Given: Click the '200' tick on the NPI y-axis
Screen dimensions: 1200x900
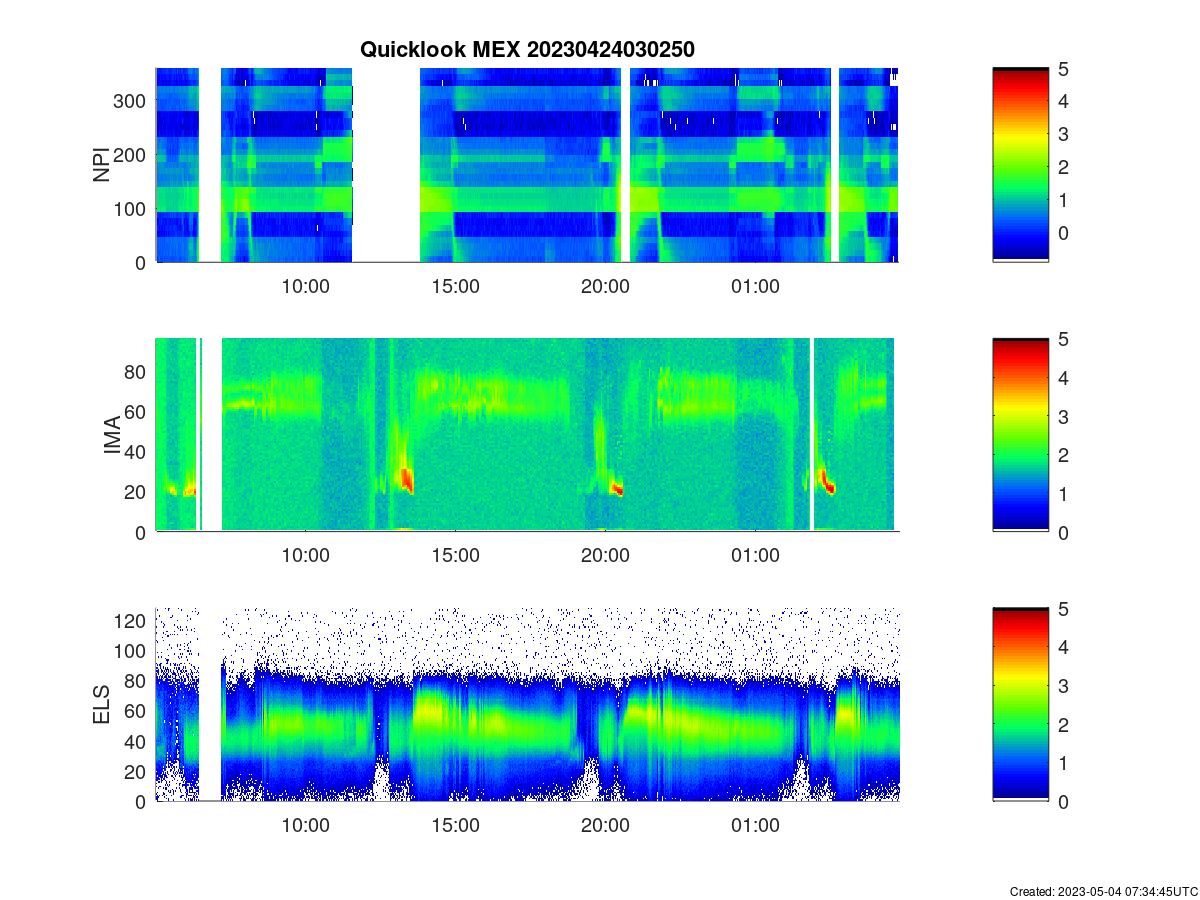Looking at the screenshot, I should click(131, 155).
